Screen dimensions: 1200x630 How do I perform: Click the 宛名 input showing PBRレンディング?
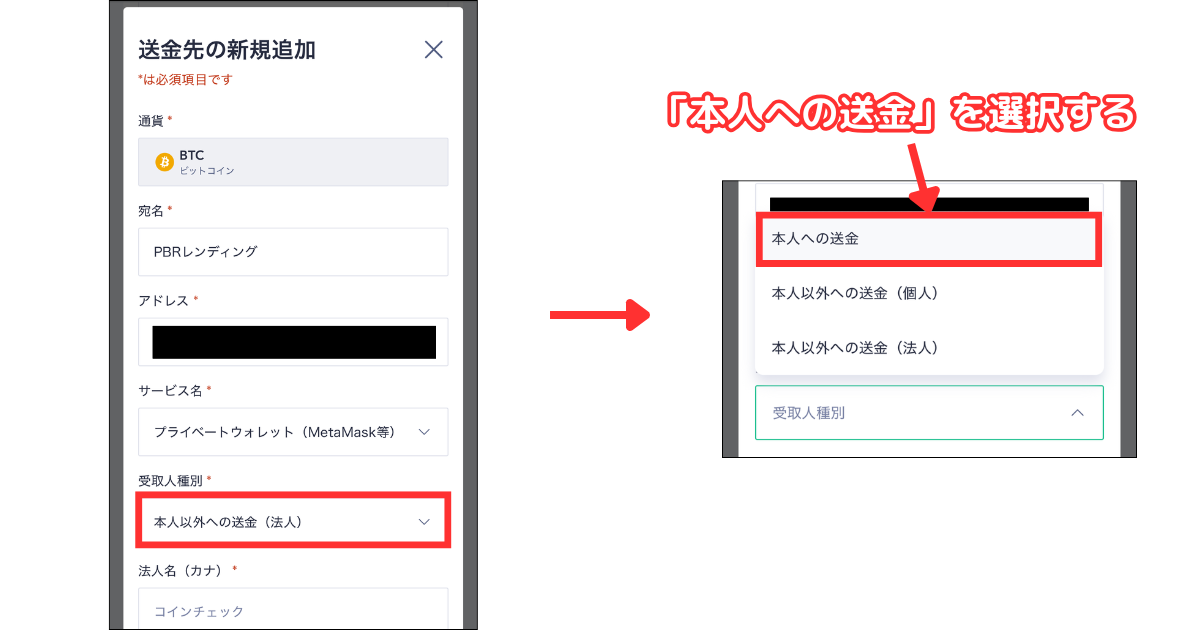point(292,251)
